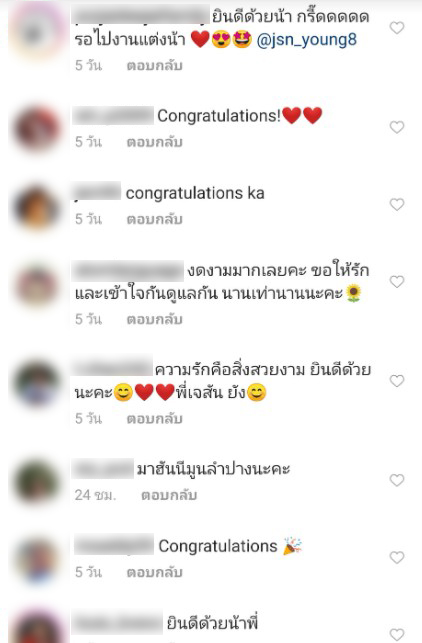Like the 'congratulations ka' comment

point(397,204)
